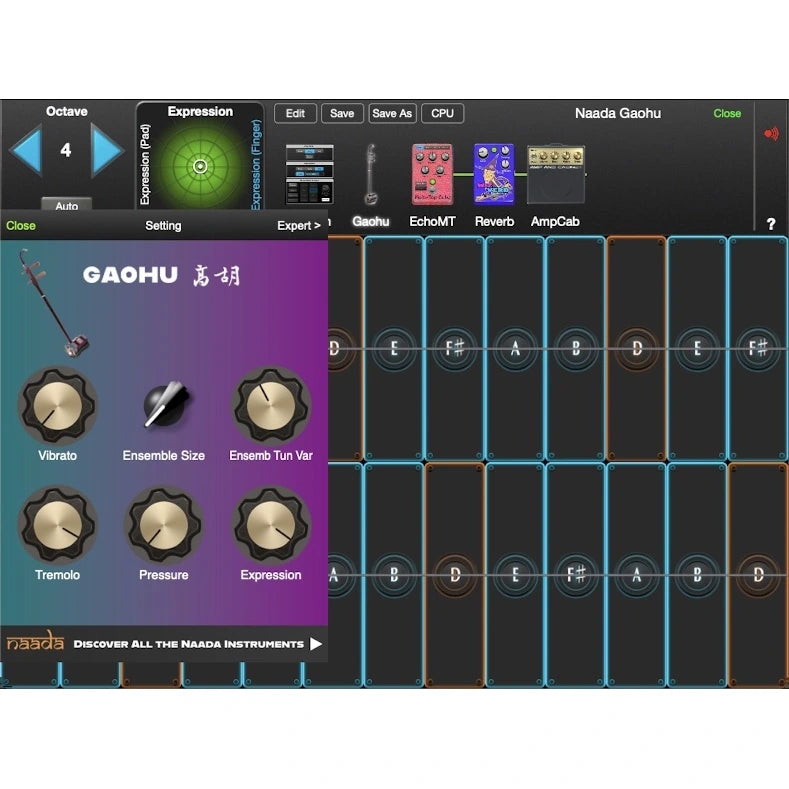Screen dimensions: 789x789
Task: Open the Reverb blue pedal
Action: coord(494,174)
